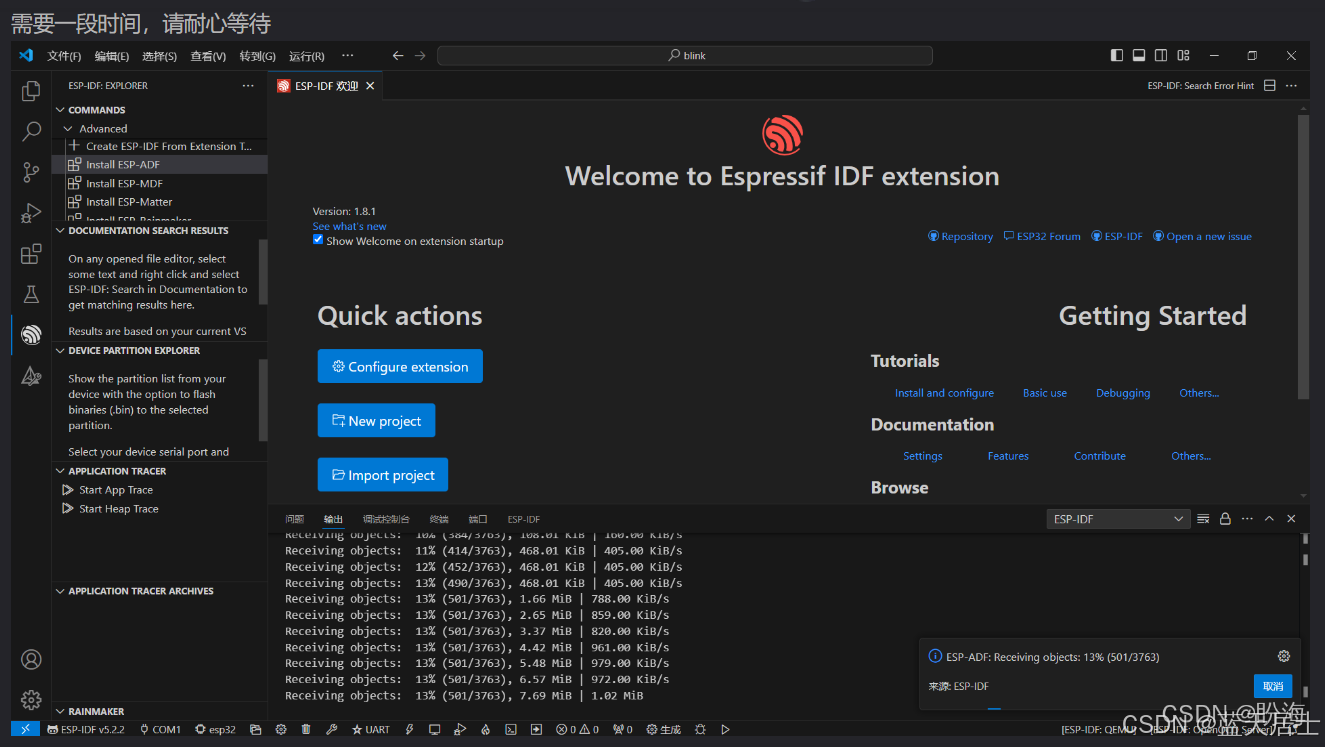The width and height of the screenshot is (1325, 747).
Task: Select the ESP-IDF Explorer activity bar icon
Action: (x=31, y=335)
